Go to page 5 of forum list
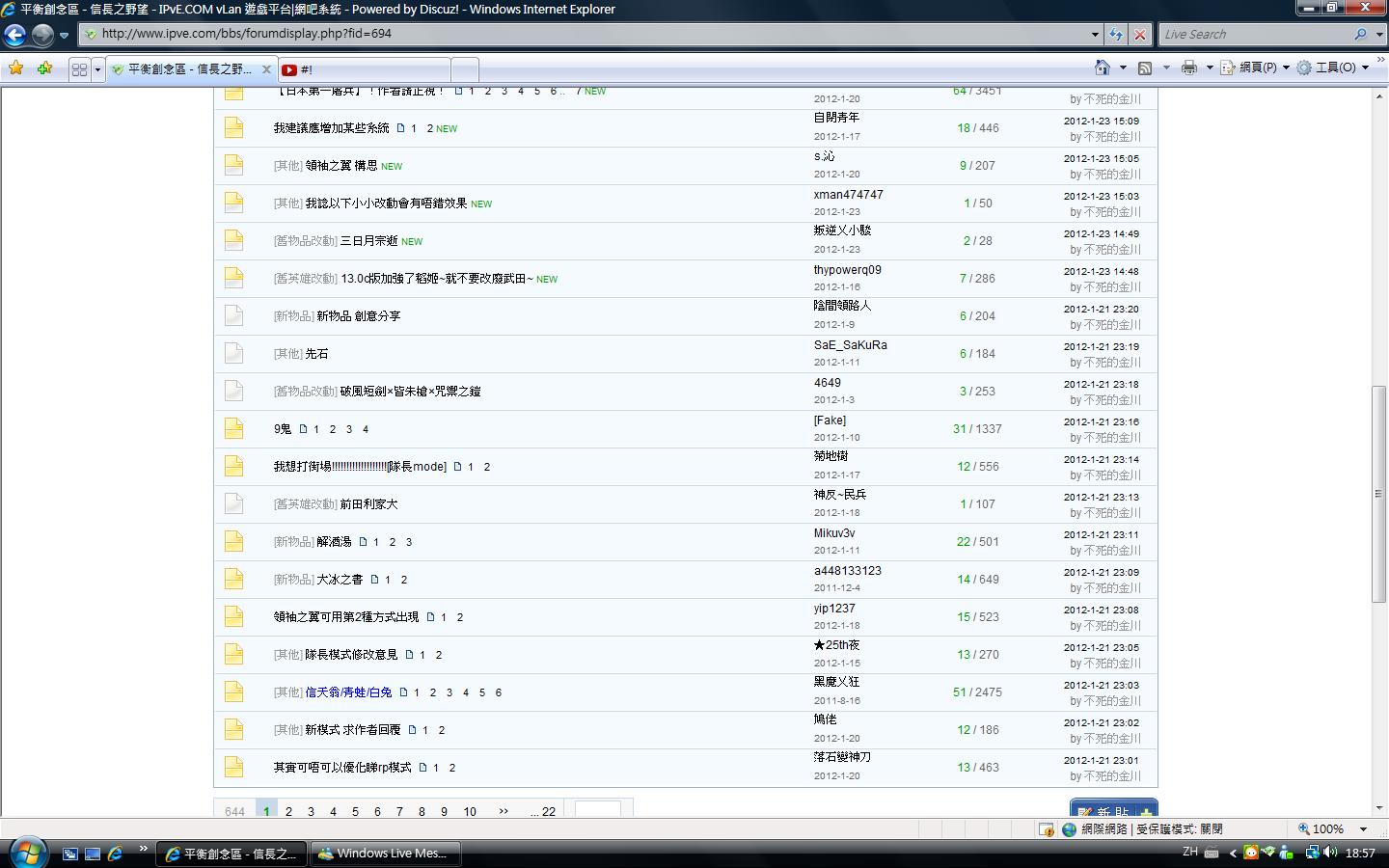Viewport: 1389px width, 868px height. (355, 812)
